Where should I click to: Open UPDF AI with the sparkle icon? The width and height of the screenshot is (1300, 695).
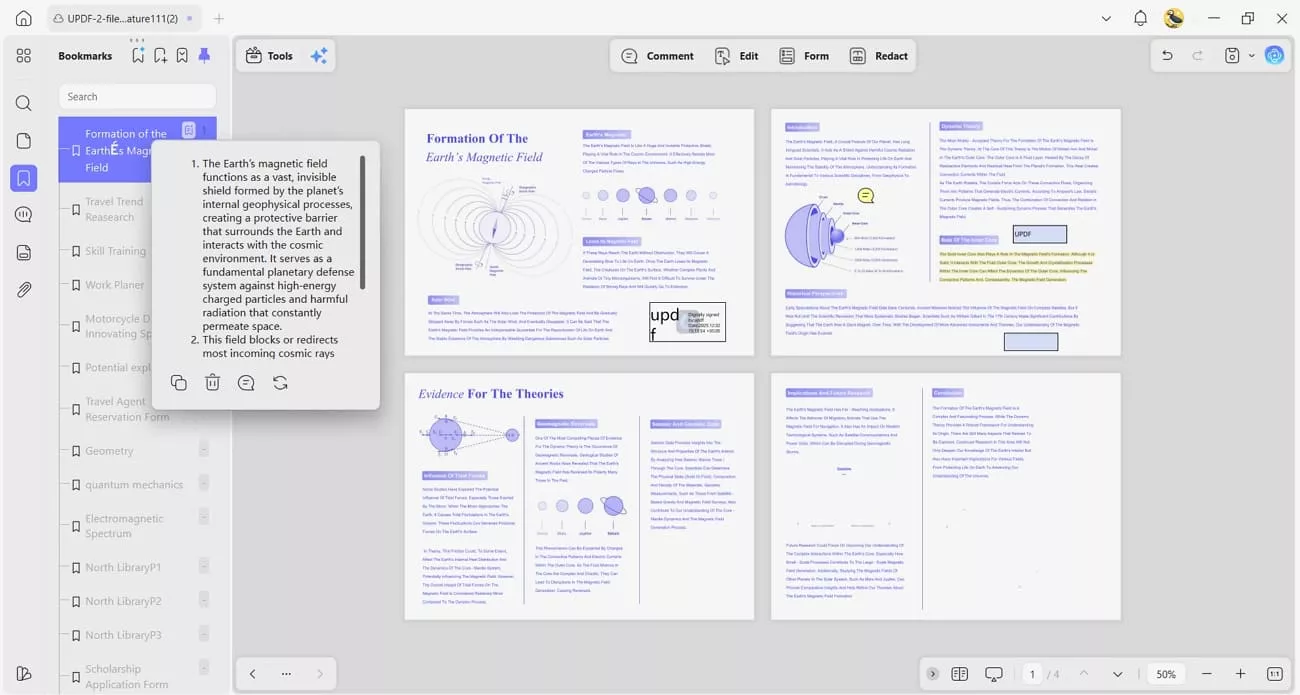(319, 55)
